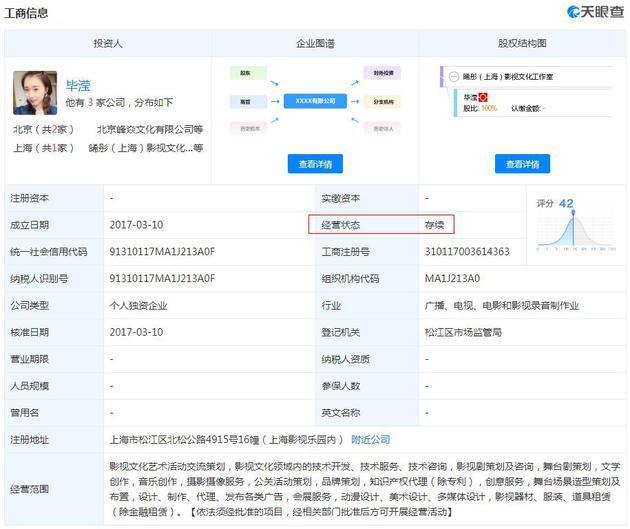Open 查看详情 under the 企业图谱 diagram

coord(315,164)
